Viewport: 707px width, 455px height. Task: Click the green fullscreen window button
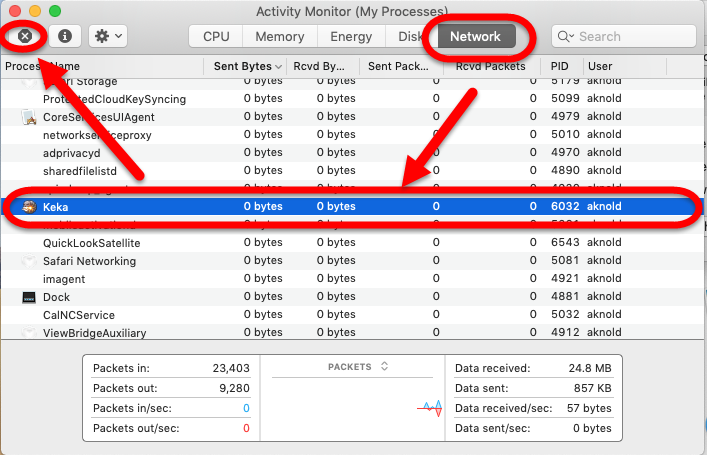click(55, 10)
